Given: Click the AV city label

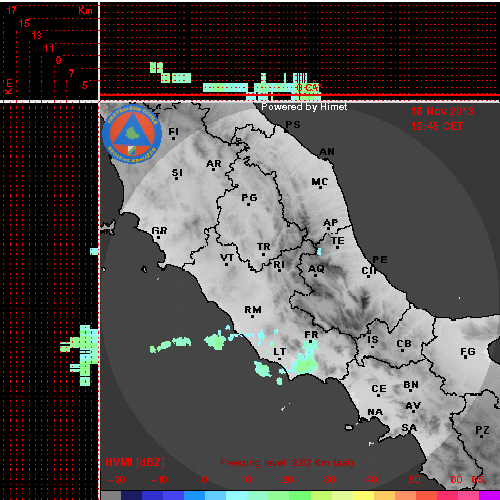Looking at the screenshot, I should [413, 406].
